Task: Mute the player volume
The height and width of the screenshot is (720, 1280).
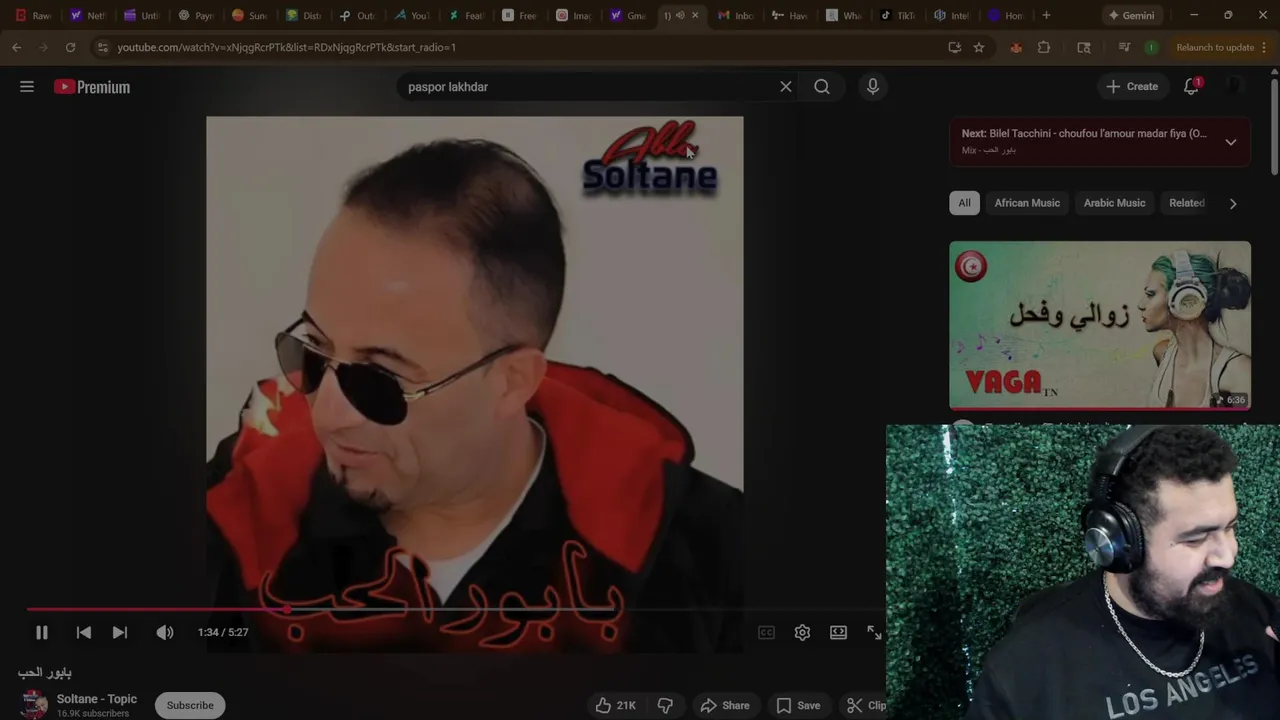Action: (165, 632)
